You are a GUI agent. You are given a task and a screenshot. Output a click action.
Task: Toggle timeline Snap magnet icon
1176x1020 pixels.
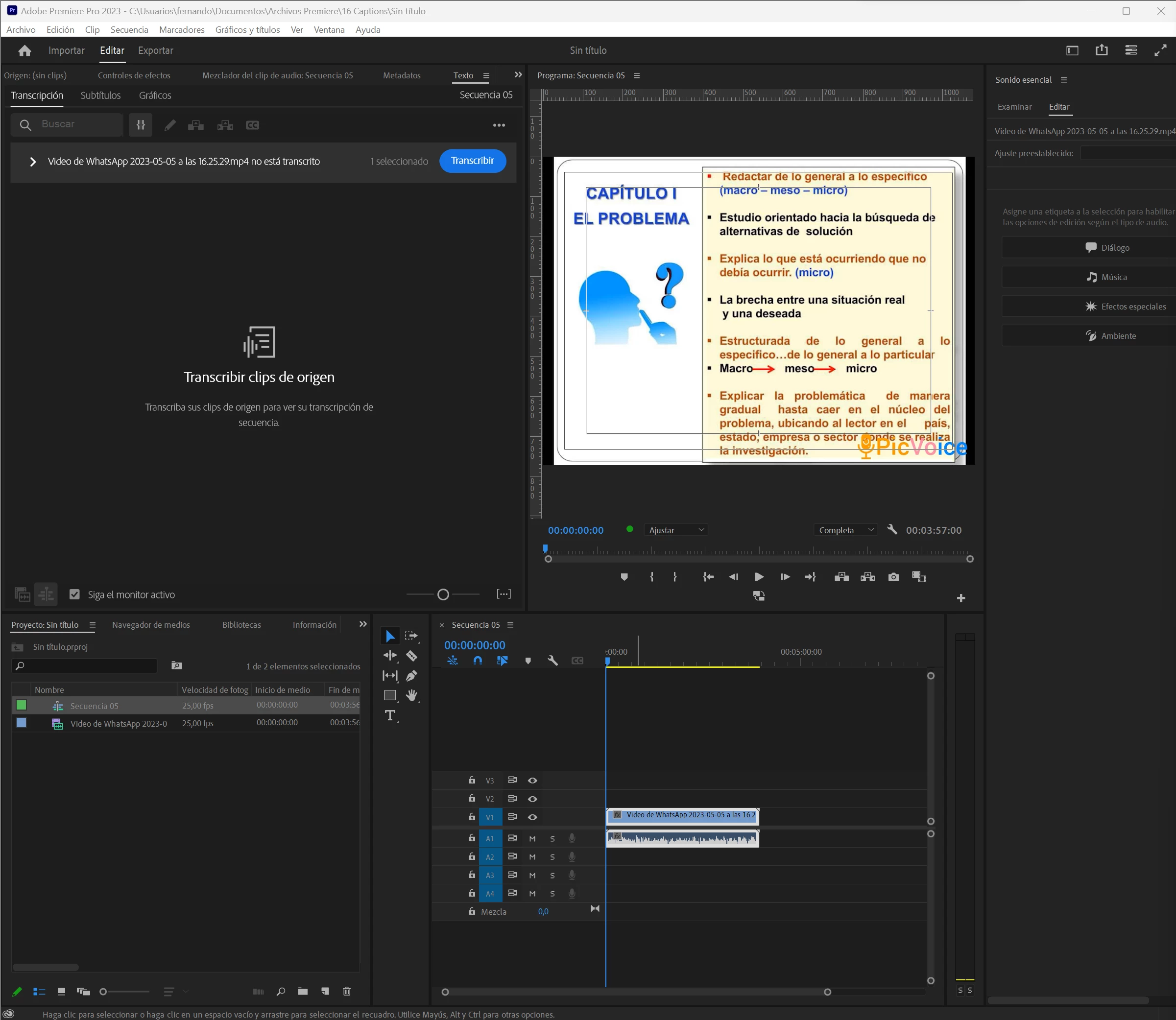tap(478, 660)
